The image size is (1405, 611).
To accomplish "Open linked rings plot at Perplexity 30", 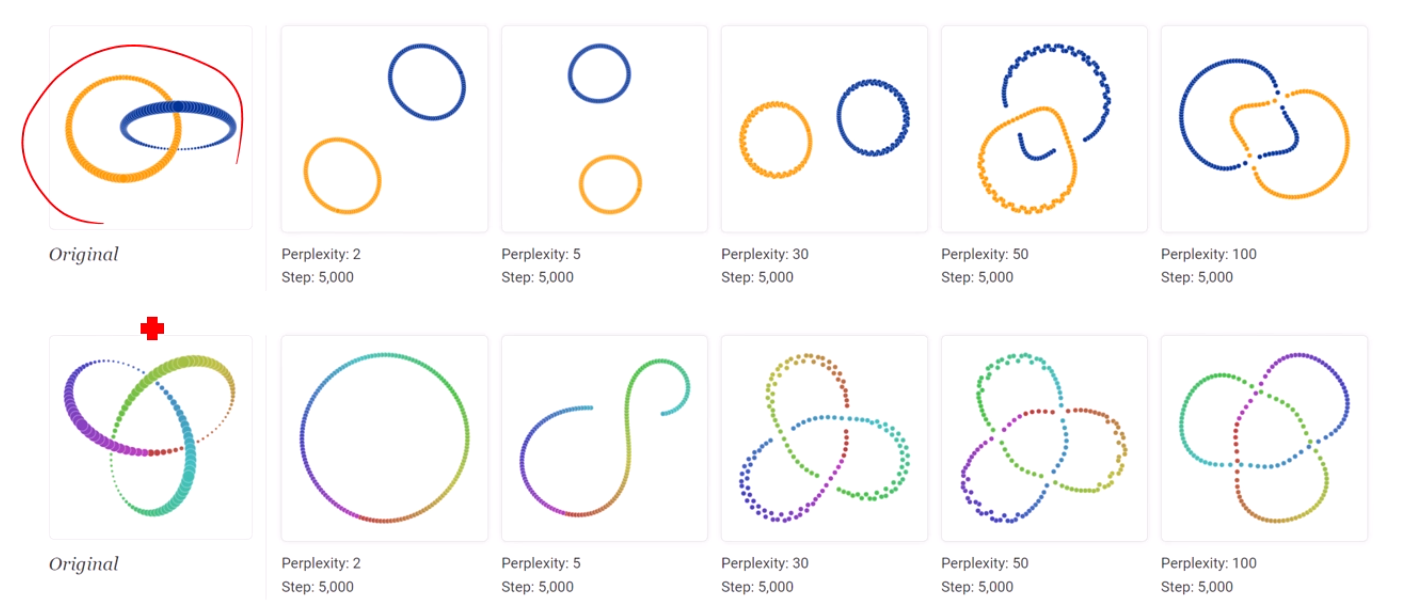I will 825,129.
